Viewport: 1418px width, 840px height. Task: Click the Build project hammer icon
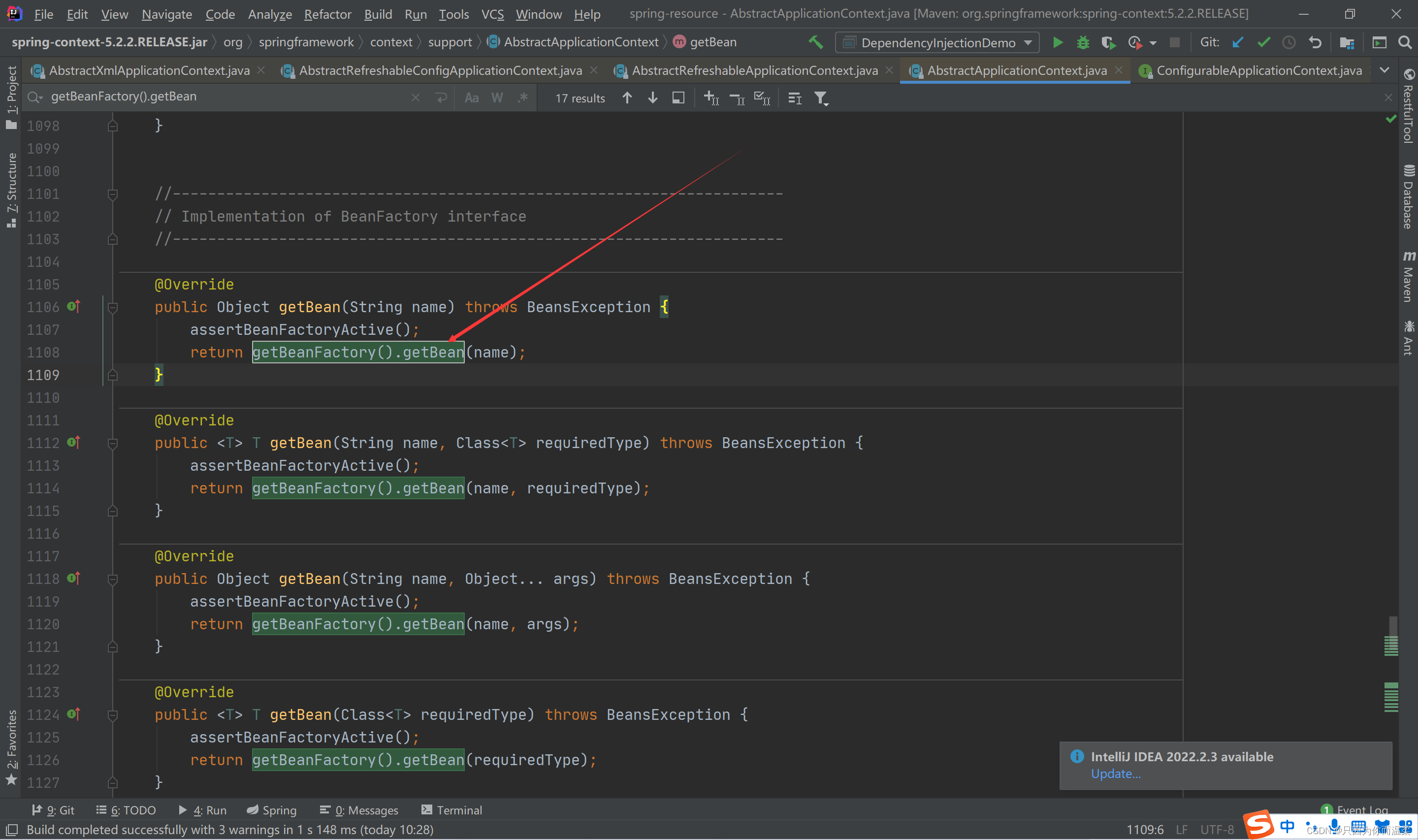pos(815,42)
